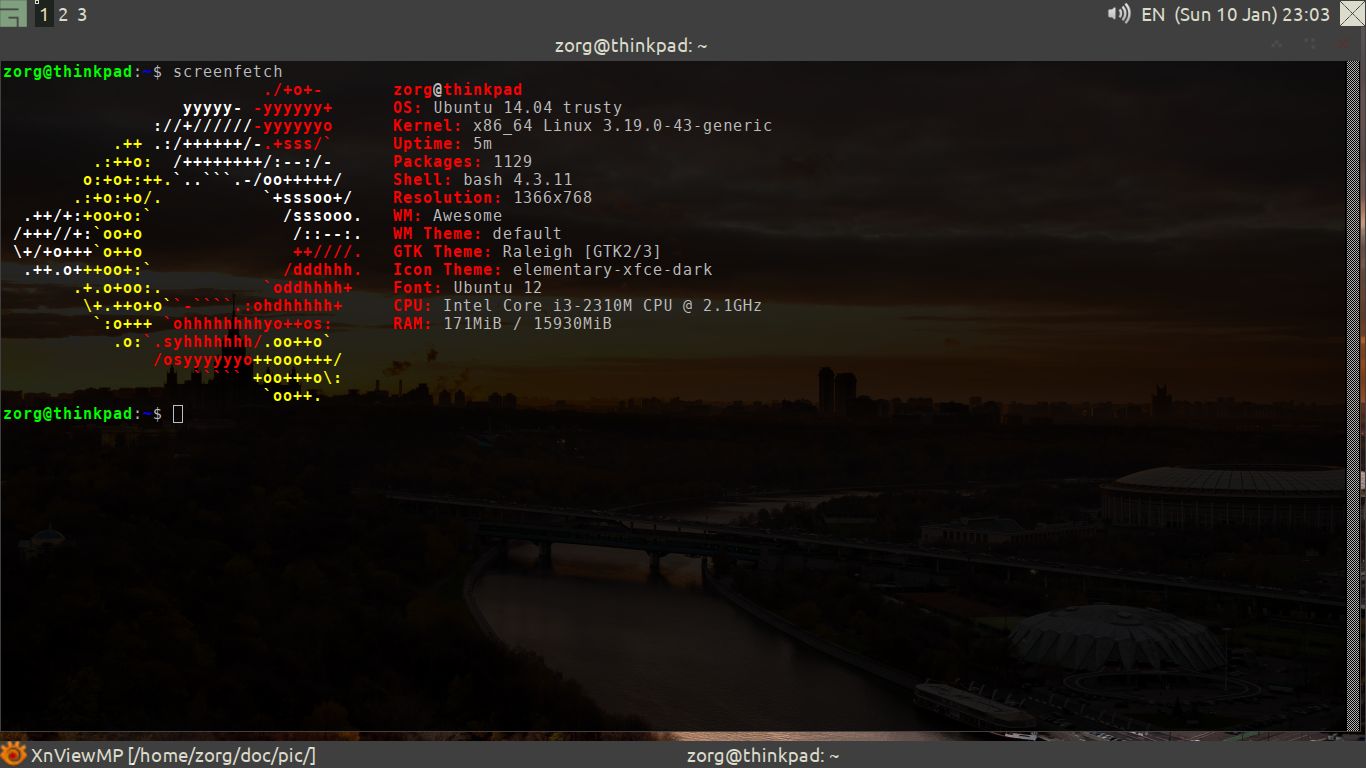Click the Uptime value 5m

(x=482, y=144)
